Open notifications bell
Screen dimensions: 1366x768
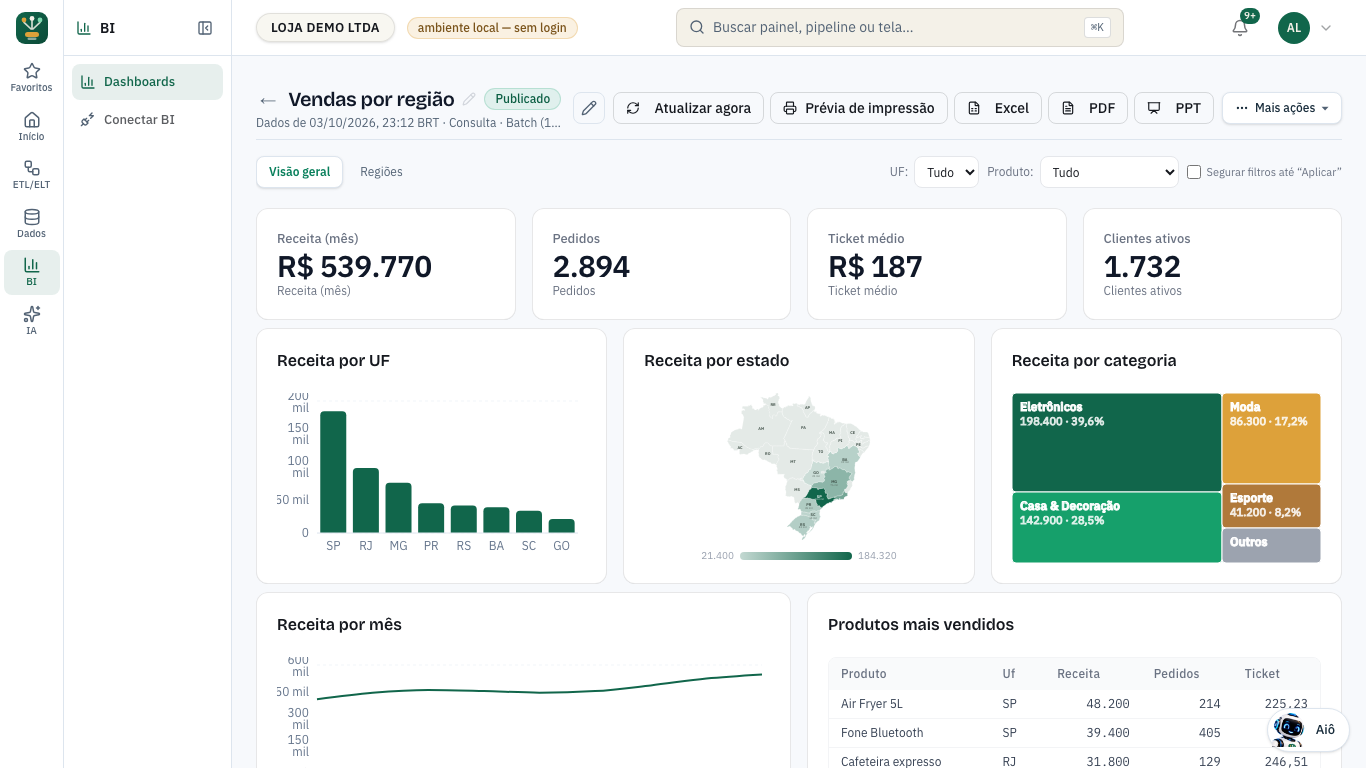click(x=1240, y=28)
